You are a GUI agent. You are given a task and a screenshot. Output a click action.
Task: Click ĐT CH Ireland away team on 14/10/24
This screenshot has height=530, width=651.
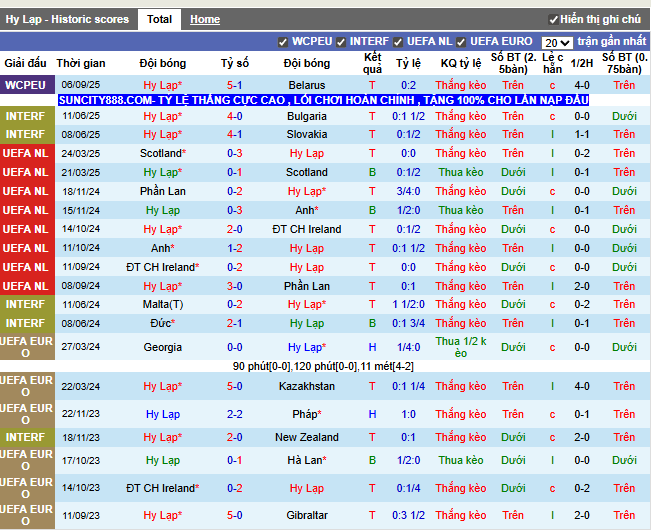click(307, 230)
